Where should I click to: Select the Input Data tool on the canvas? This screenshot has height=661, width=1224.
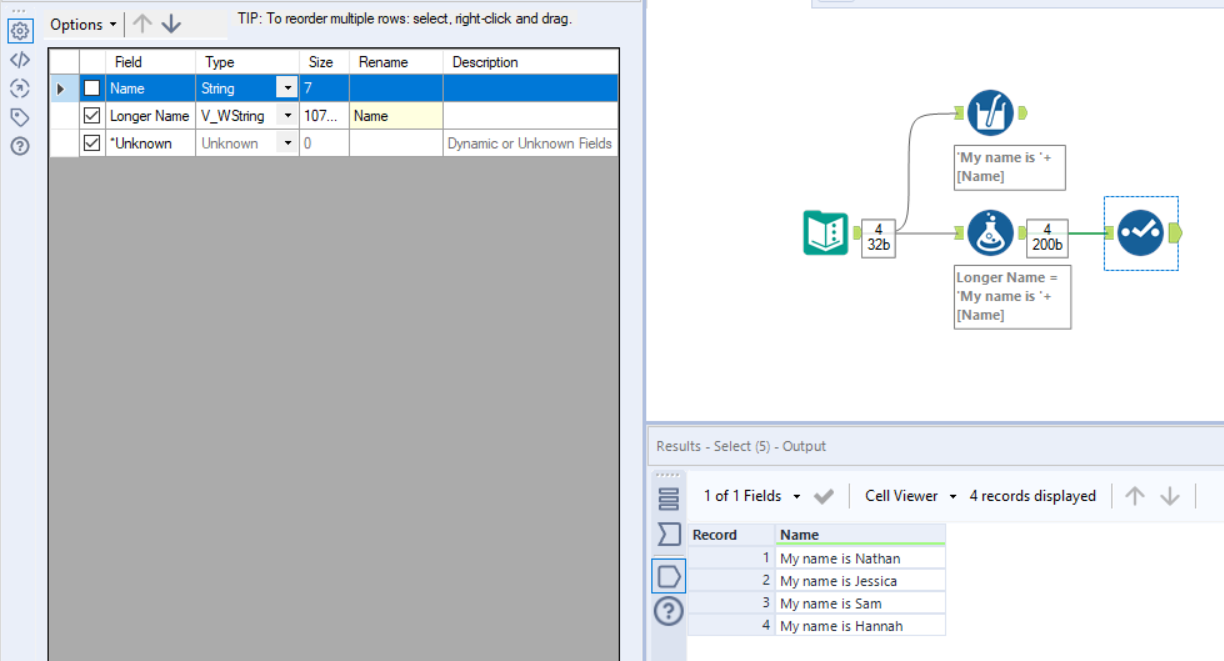(825, 232)
